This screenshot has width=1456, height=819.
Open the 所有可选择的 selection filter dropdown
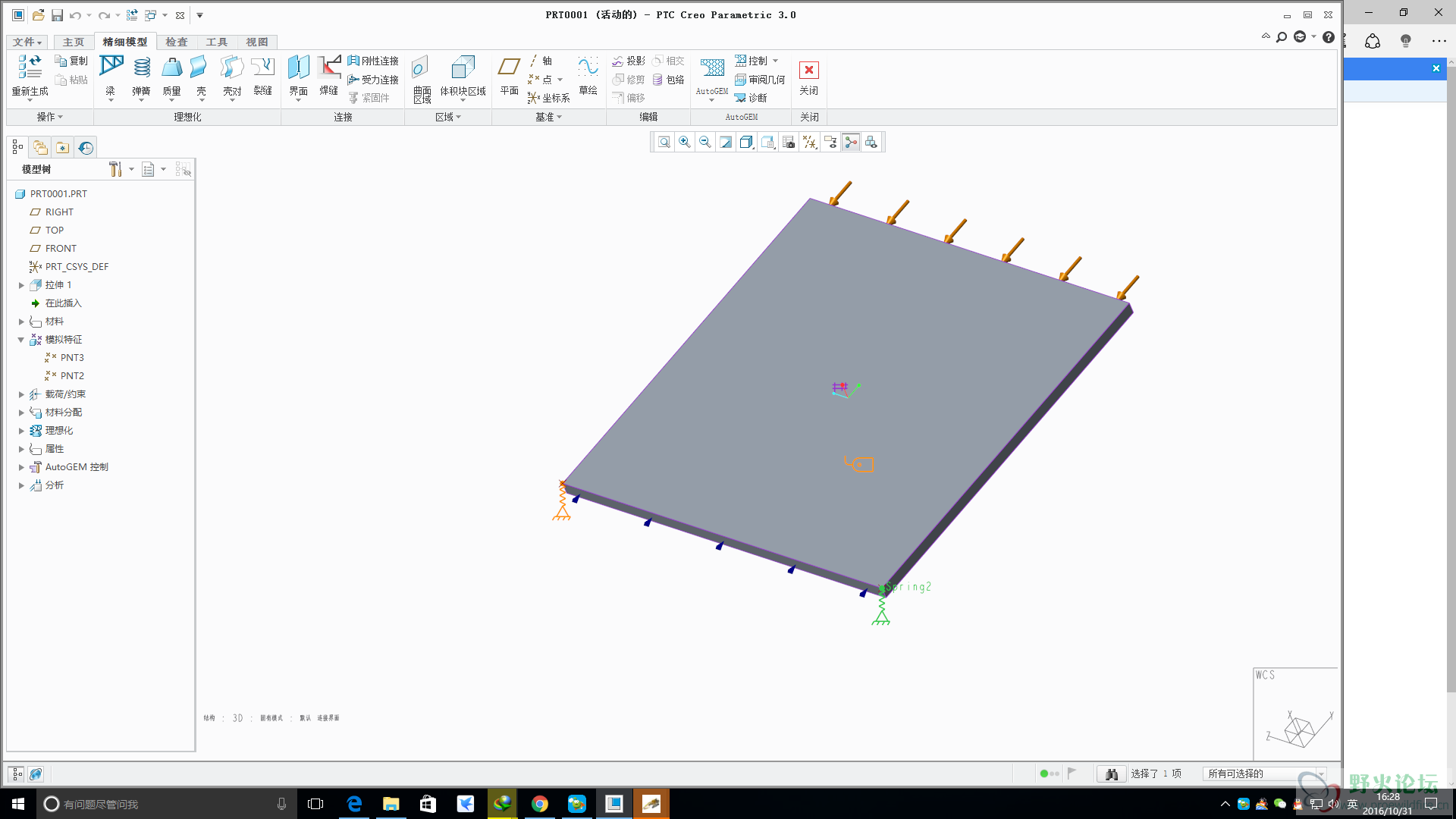(x=1265, y=773)
